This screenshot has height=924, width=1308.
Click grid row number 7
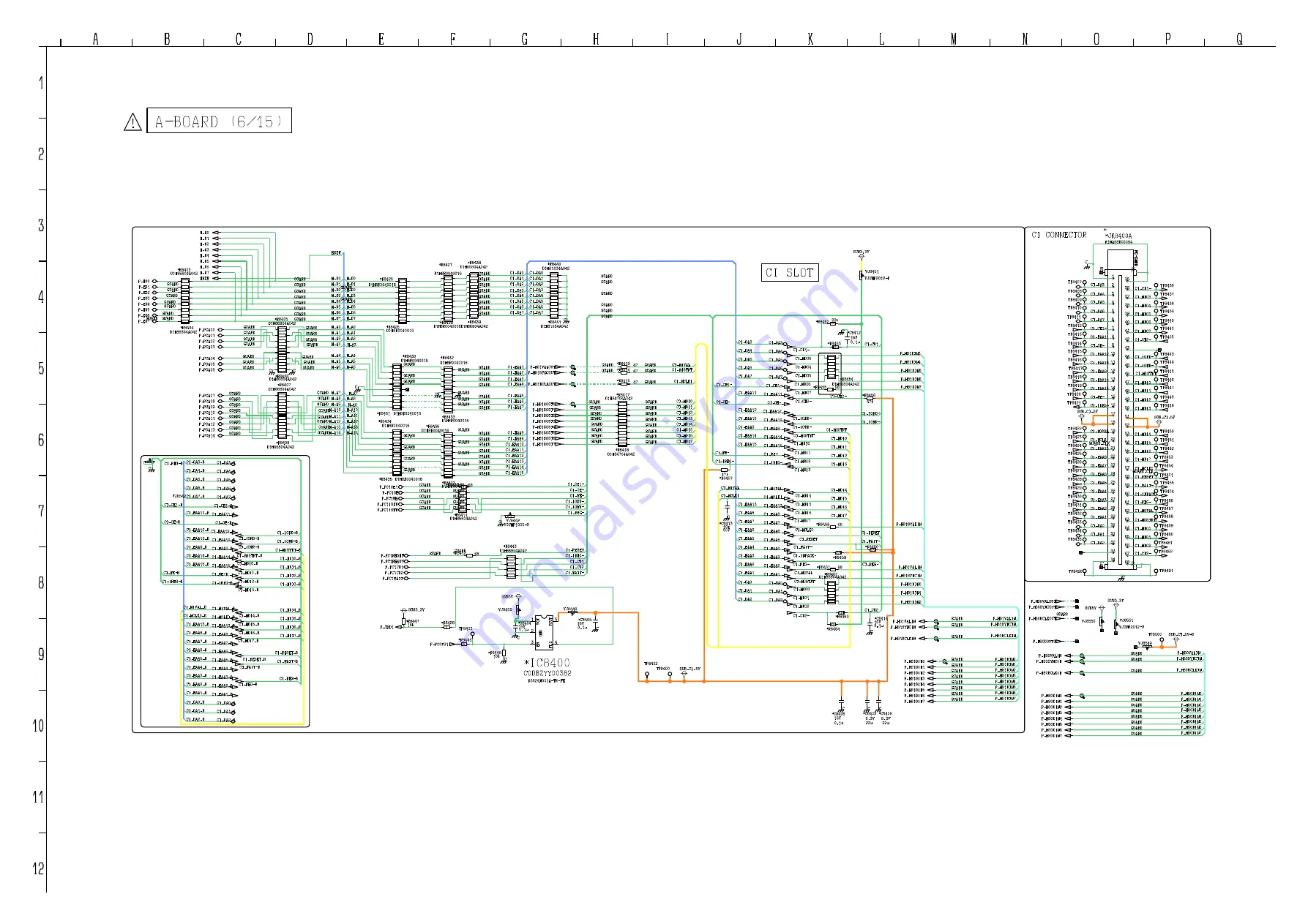point(41,511)
